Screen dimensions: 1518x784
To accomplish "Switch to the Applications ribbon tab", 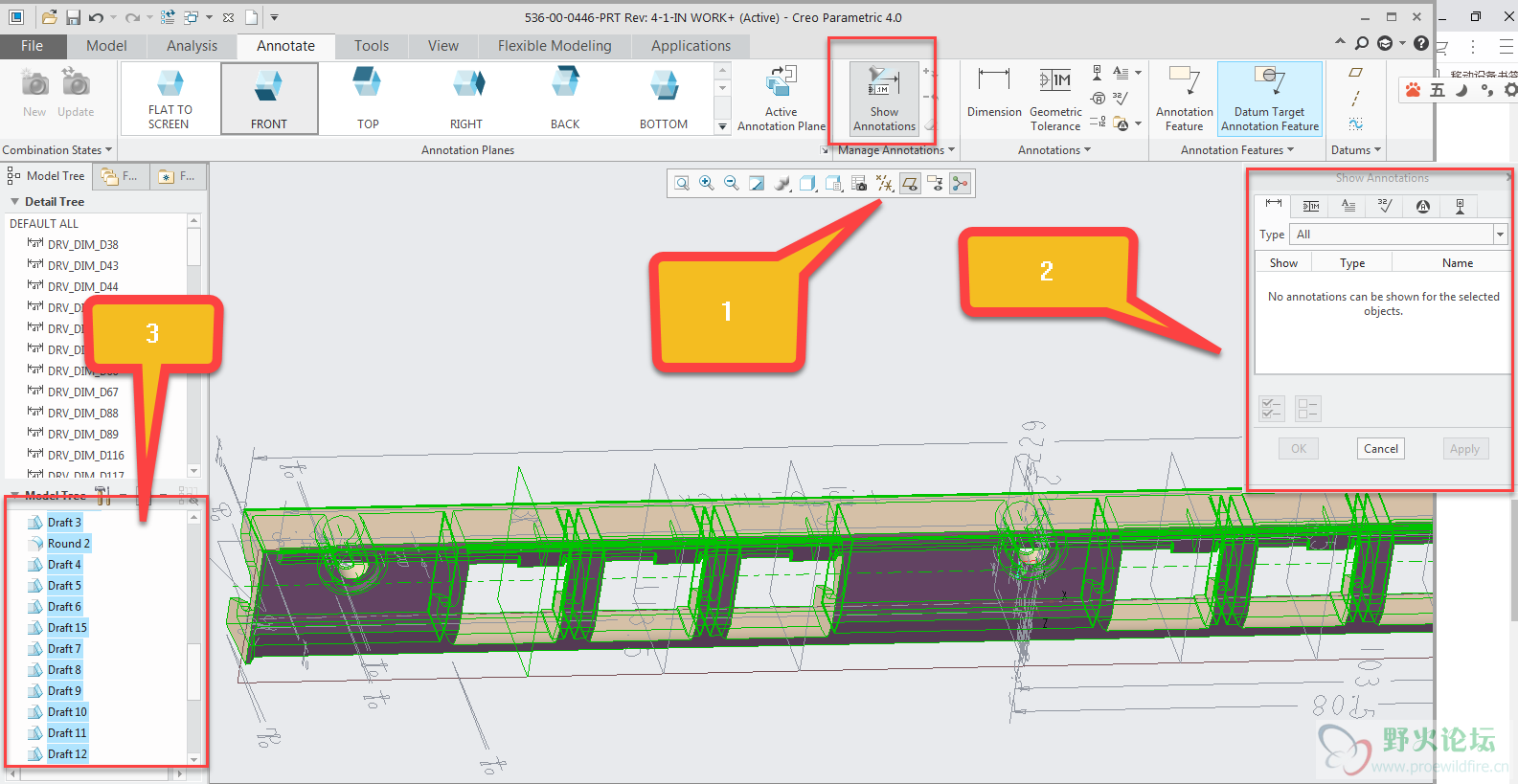I will (691, 46).
